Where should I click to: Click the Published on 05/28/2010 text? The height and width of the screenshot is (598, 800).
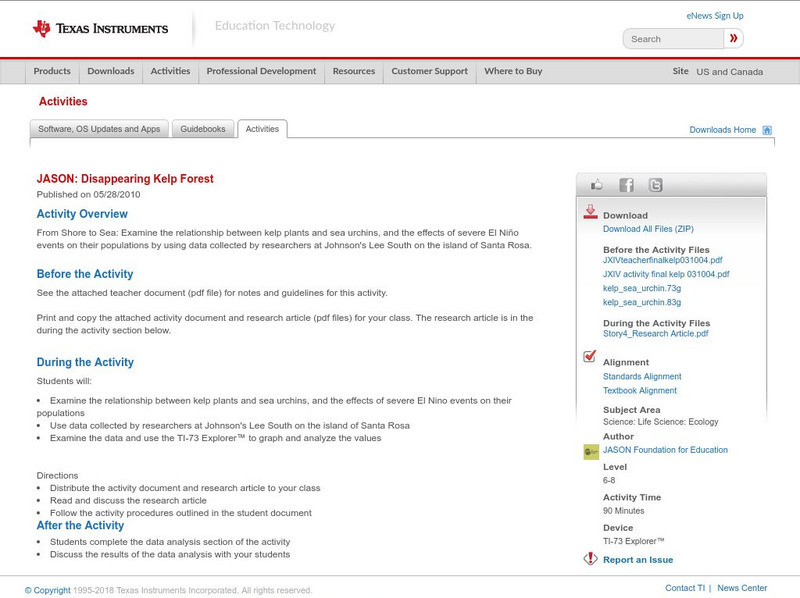tap(88, 194)
